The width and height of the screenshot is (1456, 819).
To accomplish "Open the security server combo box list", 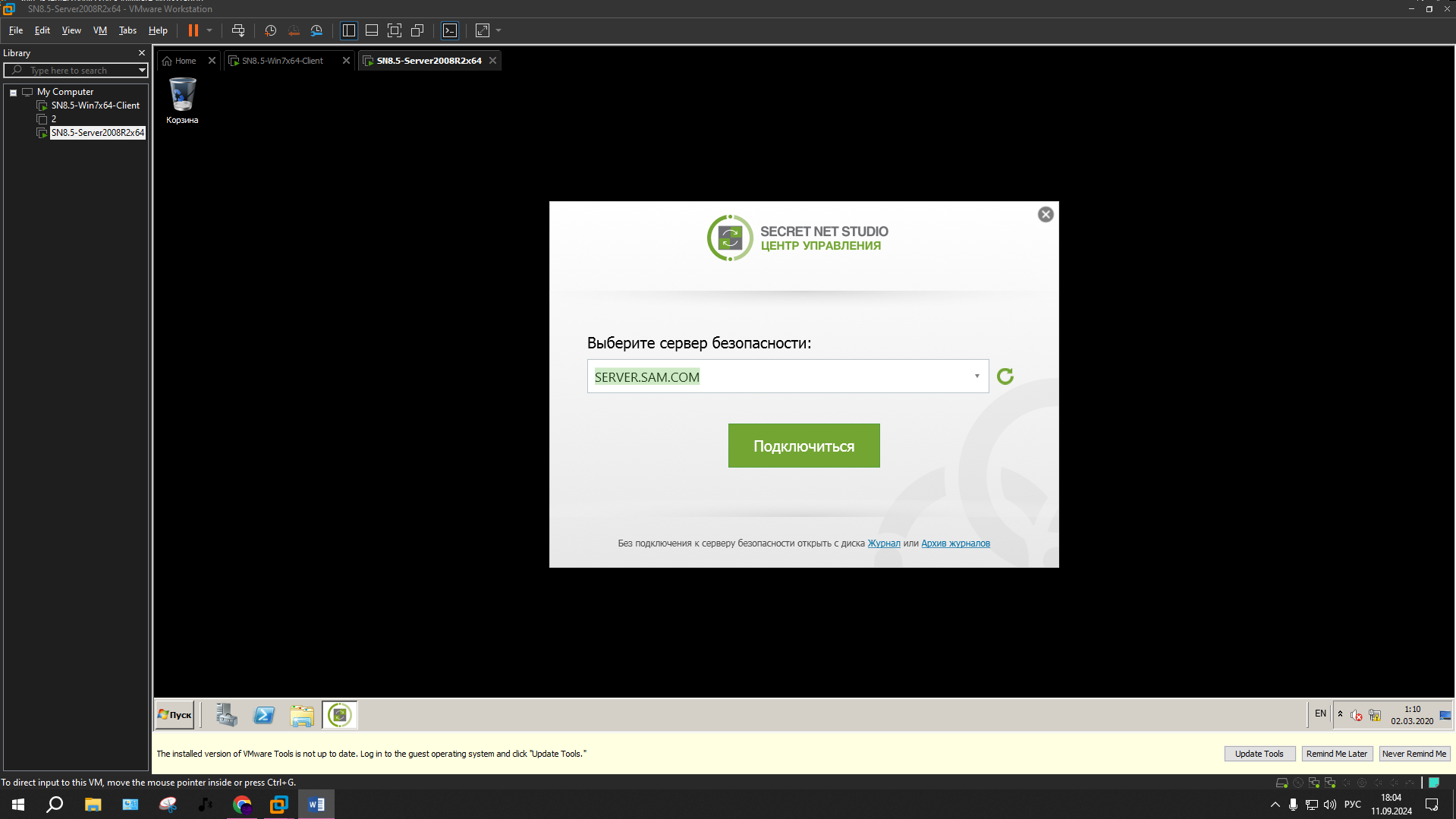I will tap(976, 376).
